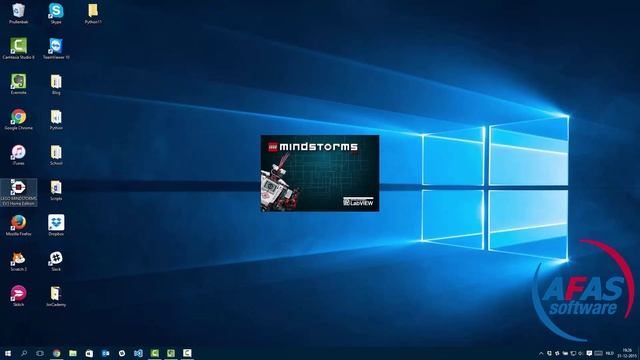640x360 pixels.
Task: Open the touch keyboard tray icon
Action: (598, 353)
